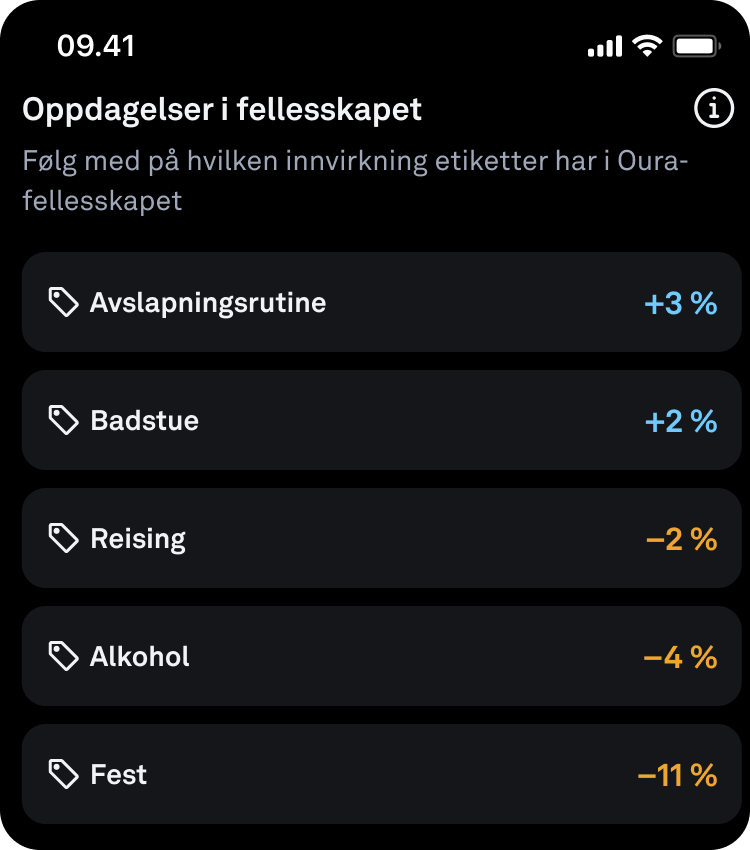Tap the tag icon next to Fest
The image size is (750, 850).
[63, 774]
